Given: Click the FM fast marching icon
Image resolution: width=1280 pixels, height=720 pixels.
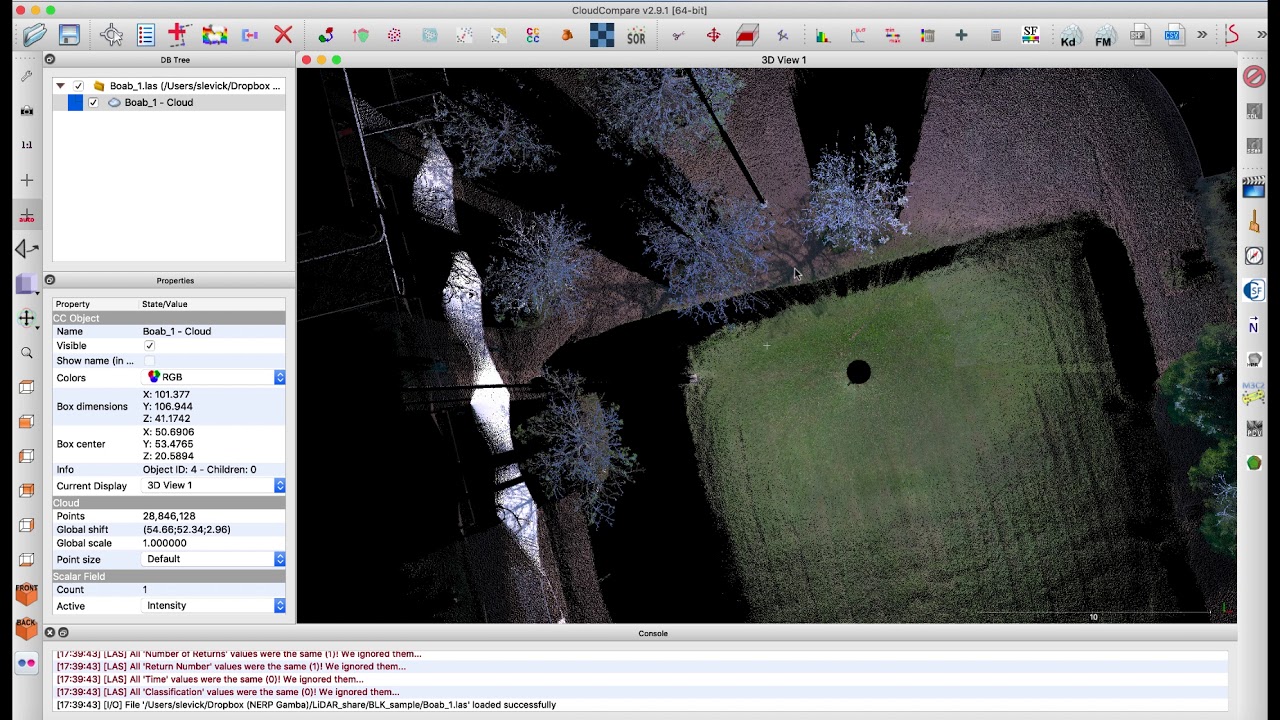Looking at the screenshot, I should [x=1104, y=36].
